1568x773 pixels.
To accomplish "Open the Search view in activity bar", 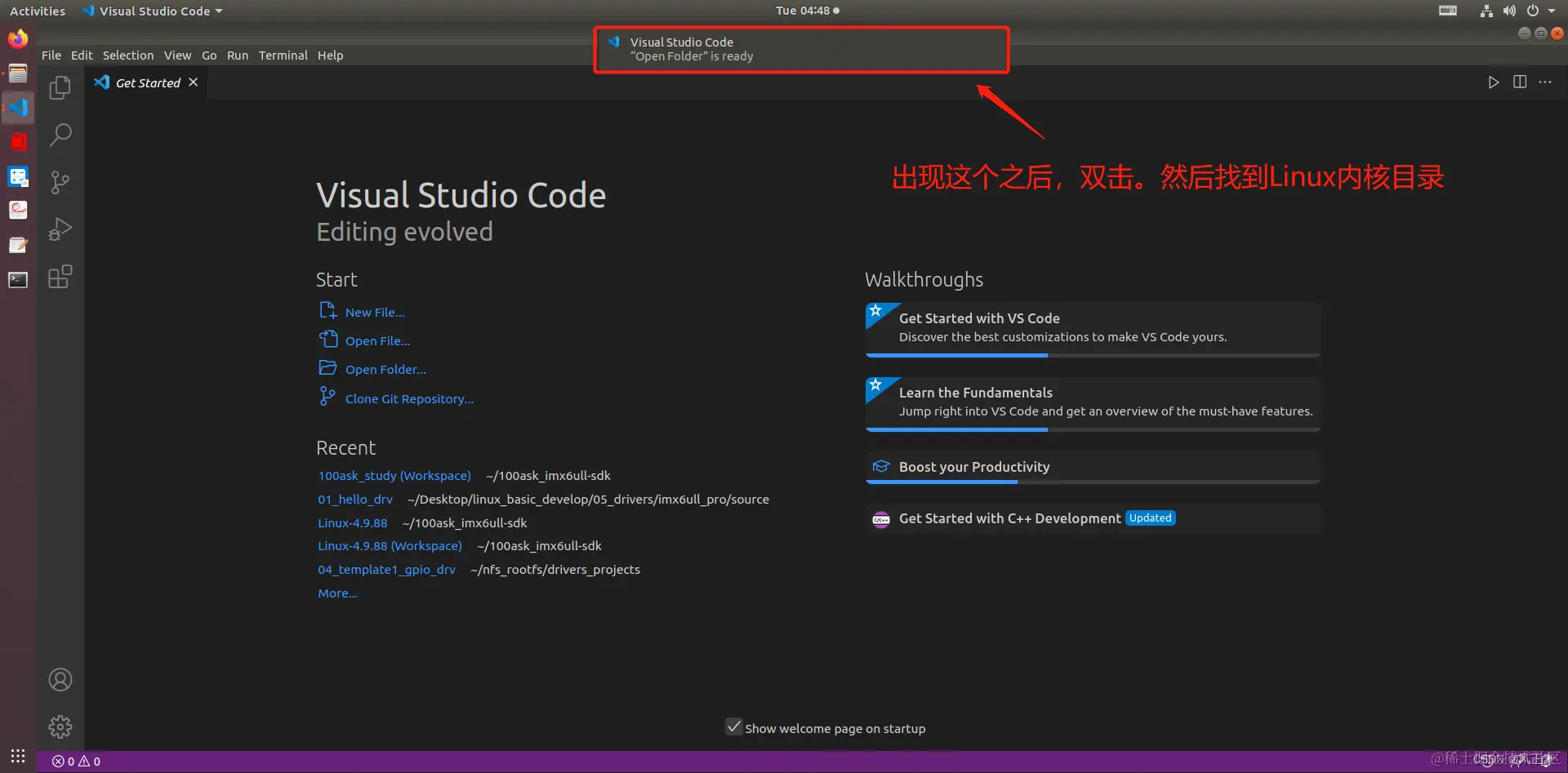I will pyautogui.click(x=60, y=135).
